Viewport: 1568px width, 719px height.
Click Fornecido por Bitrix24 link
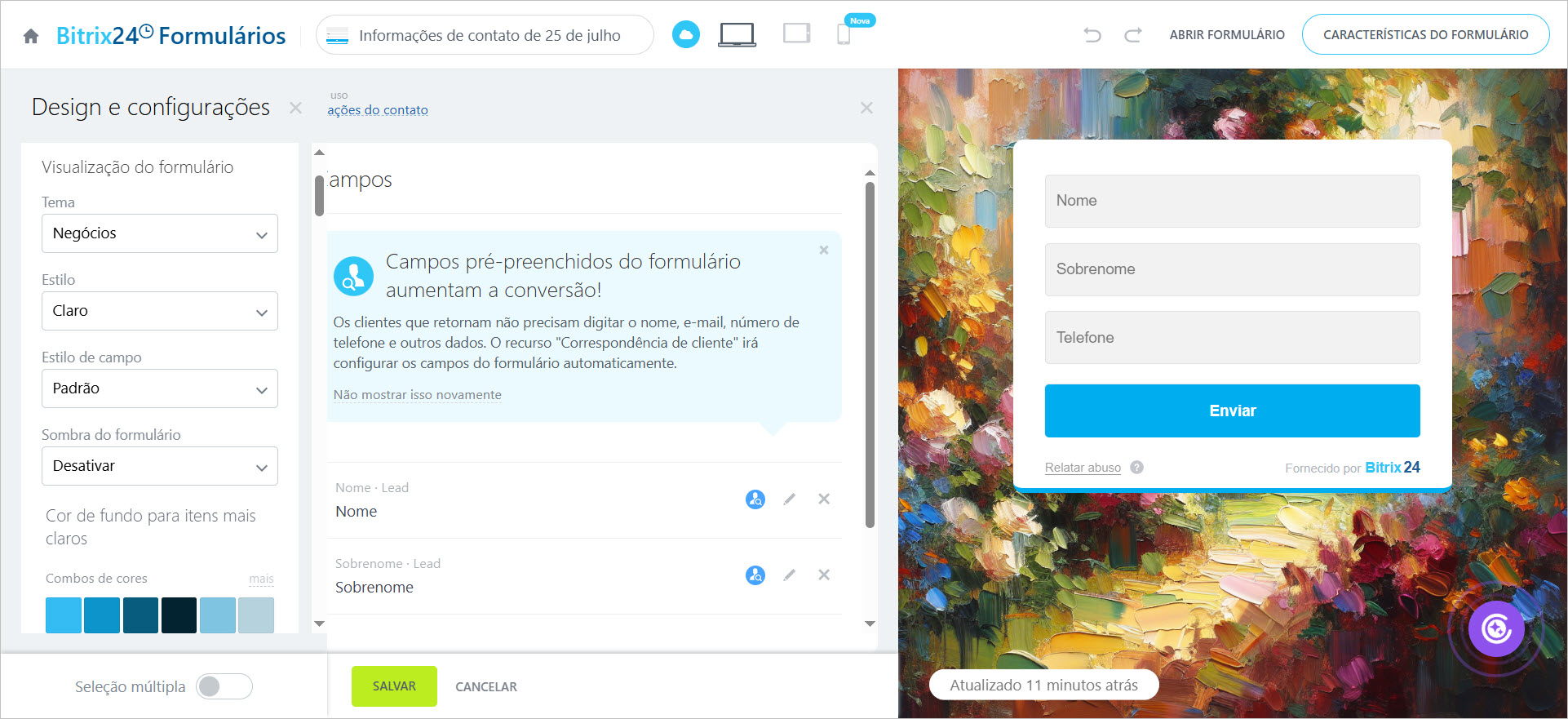tap(1353, 468)
